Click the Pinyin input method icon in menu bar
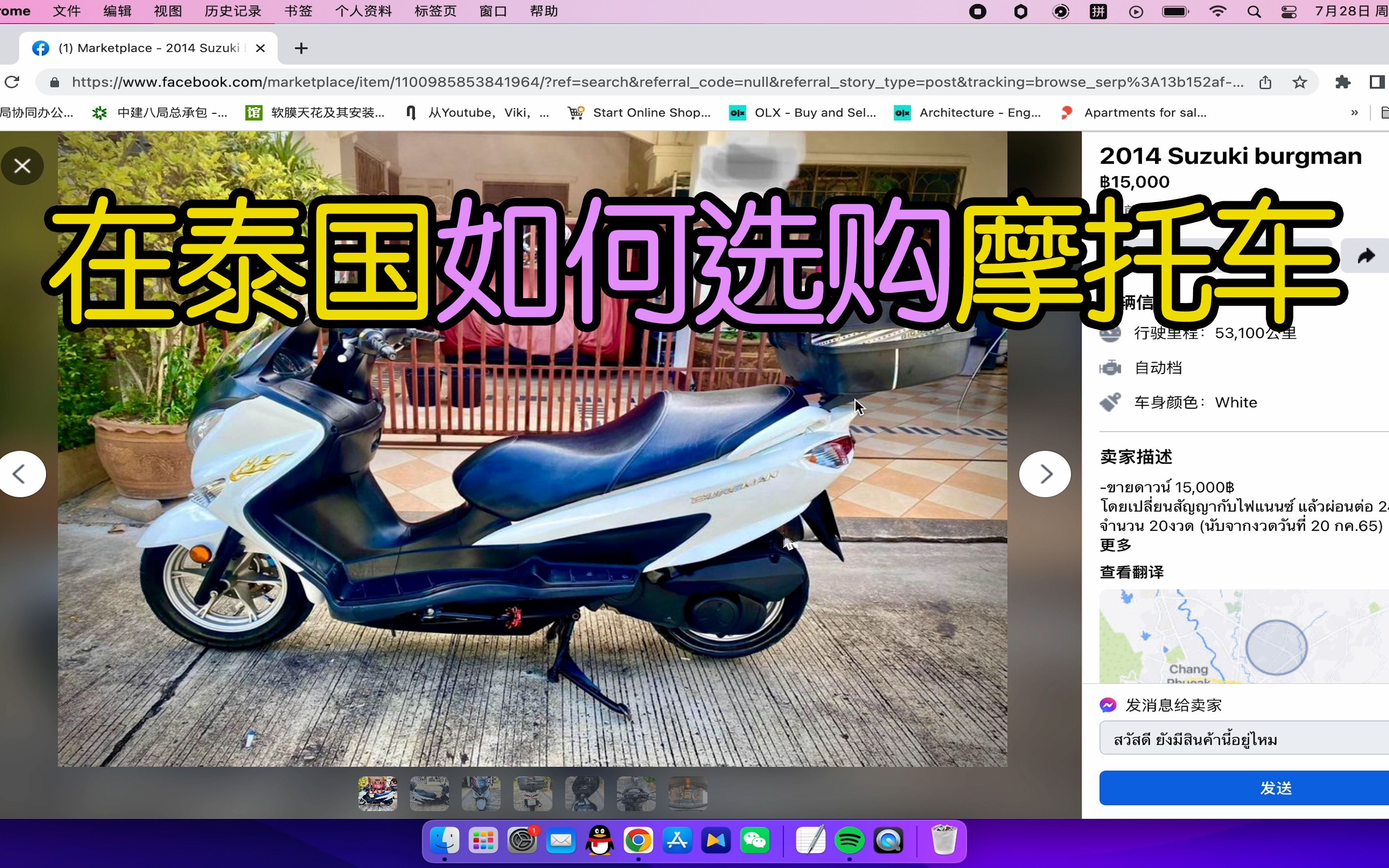Viewport: 1389px width, 868px height. [x=1098, y=12]
